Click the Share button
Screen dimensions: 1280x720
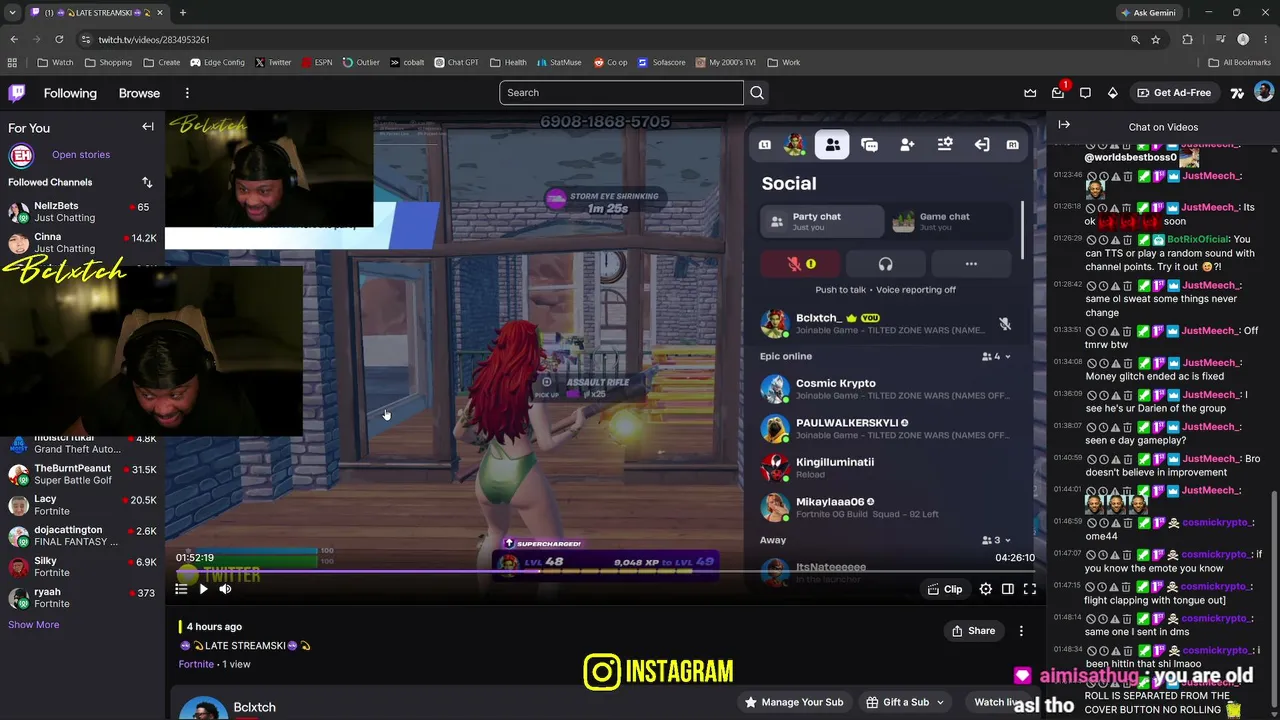973,631
